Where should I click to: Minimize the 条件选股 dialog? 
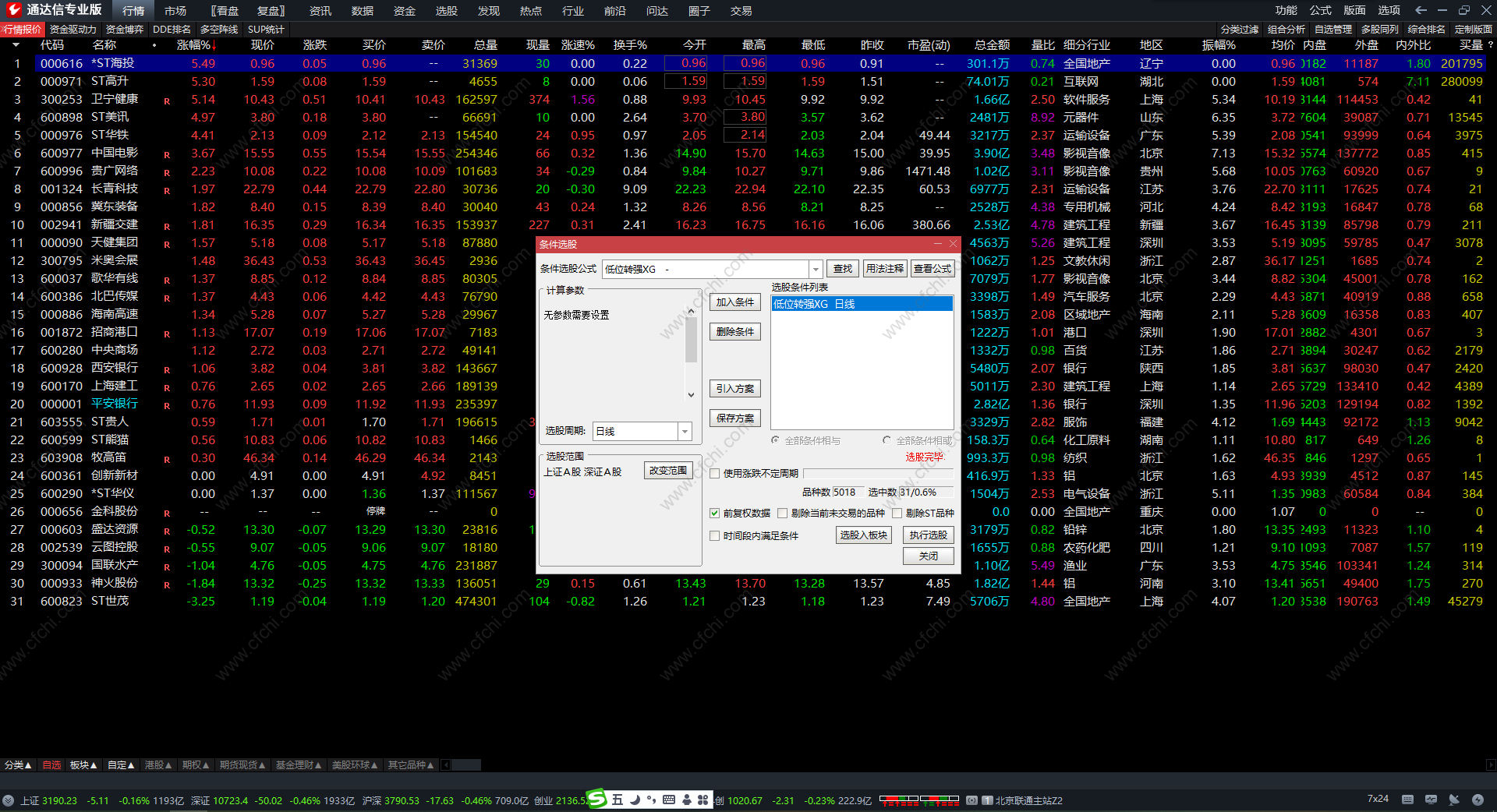tap(940, 244)
